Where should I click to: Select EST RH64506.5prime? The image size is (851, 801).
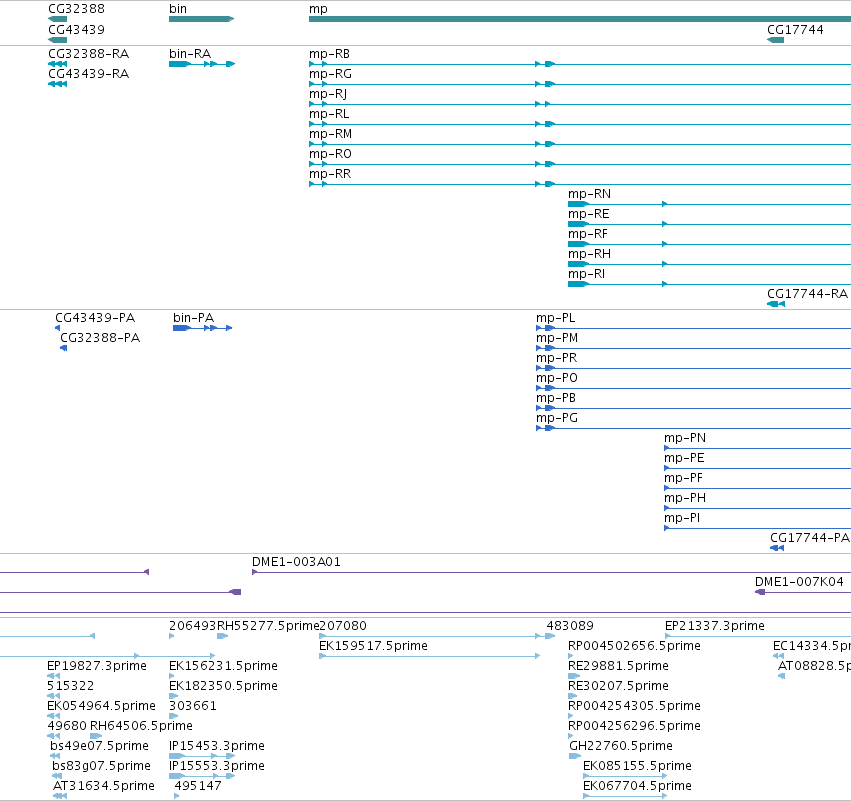coord(141,726)
